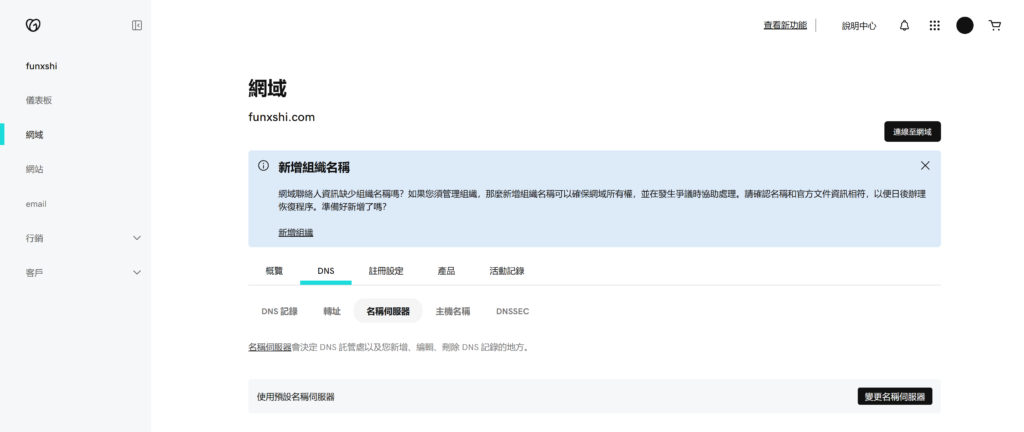Viewport: 1024px width, 432px height.
Task: Switch to the 概覽 tab
Action: point(274,271)
